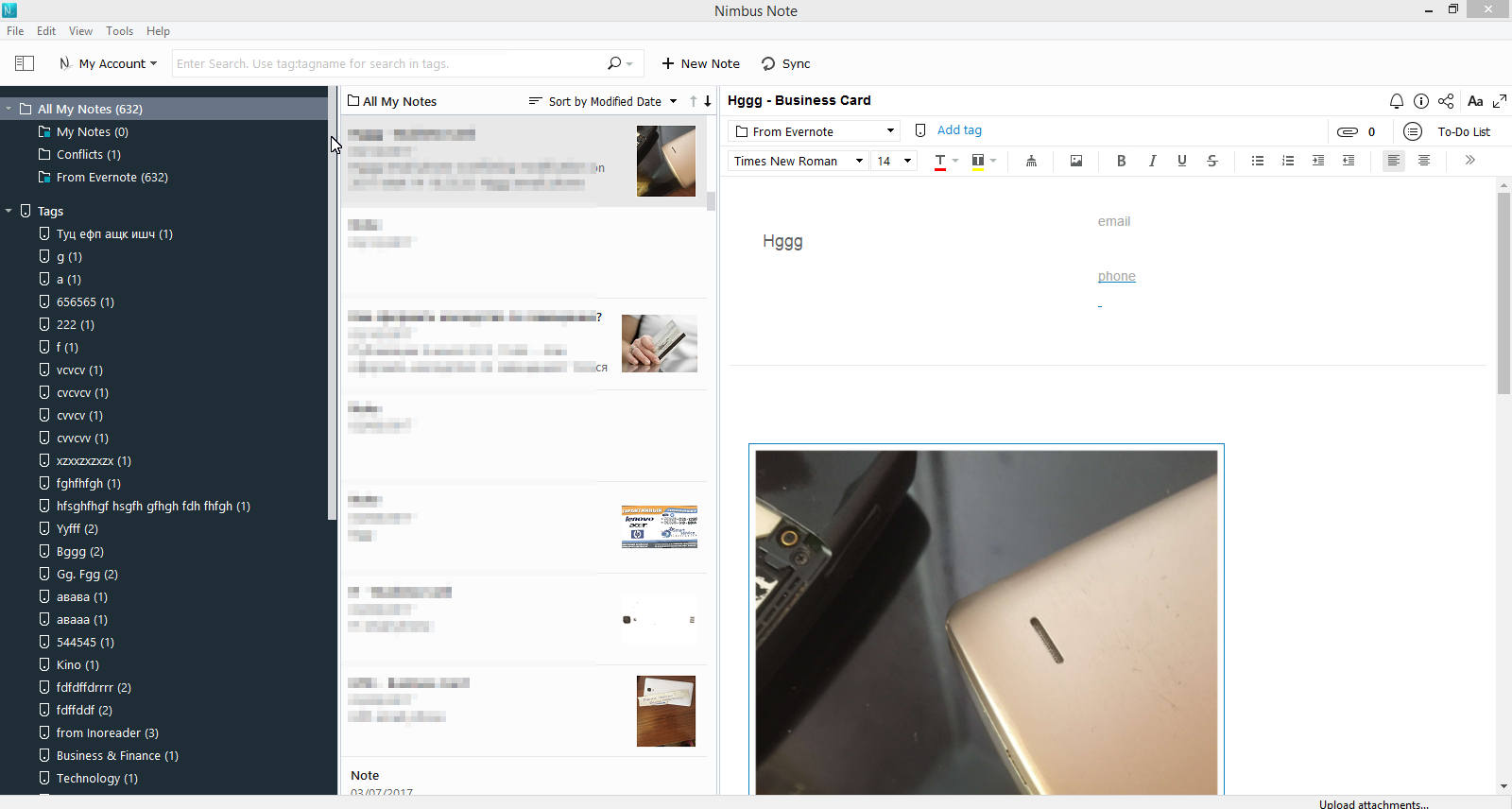The image size is (1512, 809).
Task: Clear formatting with the broom icon
Action: 1031,161
